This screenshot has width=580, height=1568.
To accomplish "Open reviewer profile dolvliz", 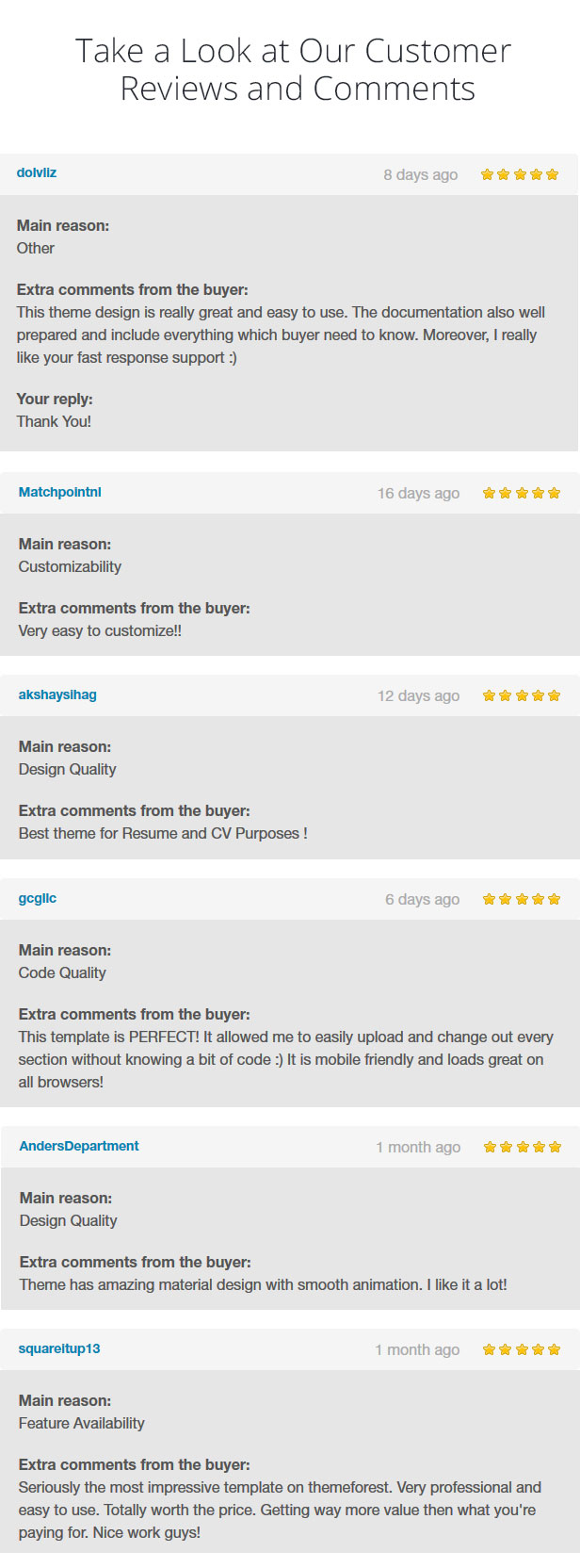I will pyautogui.click(x=37, y=172).
